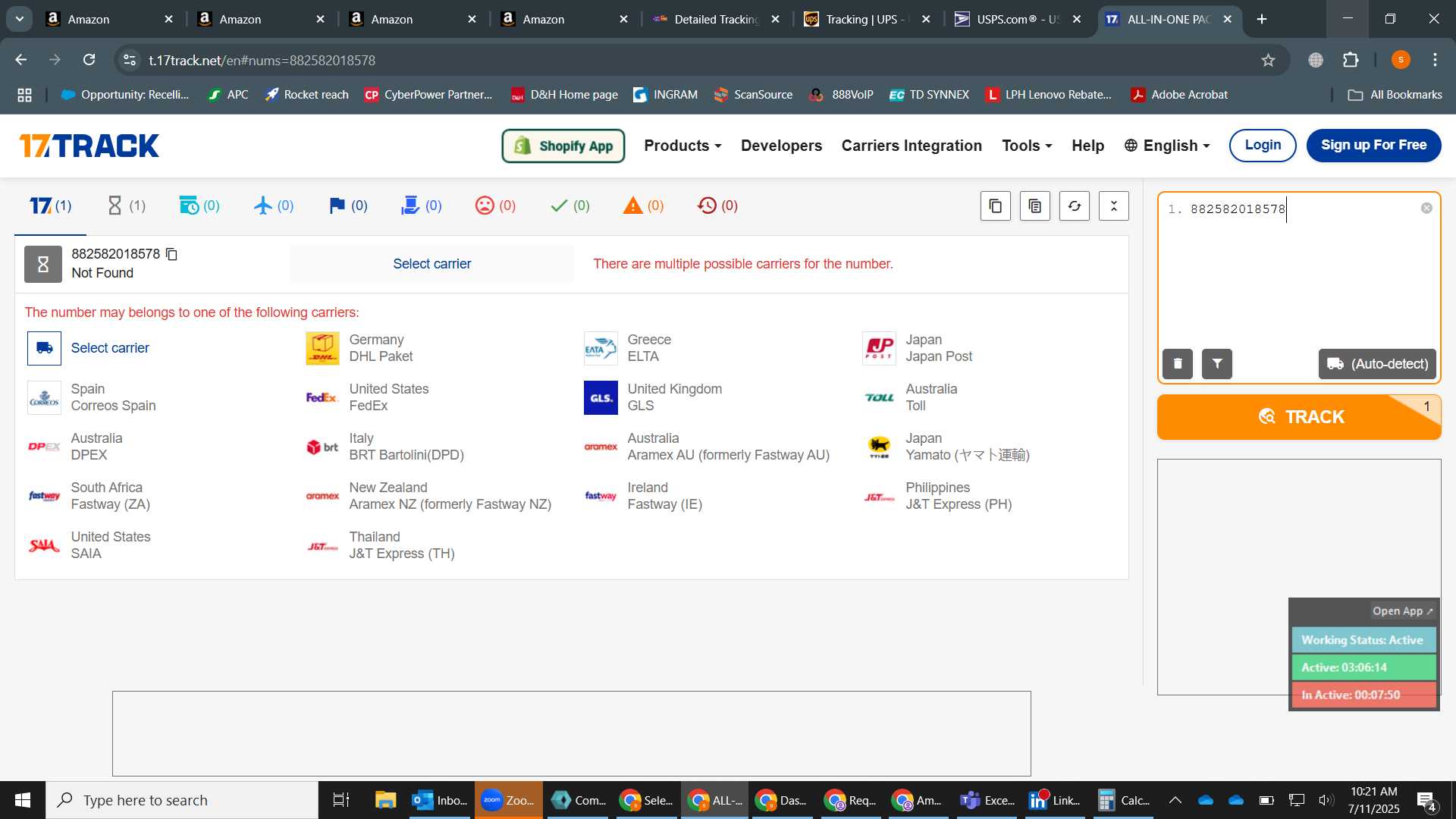Choose Australia DPEX carrier

[x=75, y=447]
